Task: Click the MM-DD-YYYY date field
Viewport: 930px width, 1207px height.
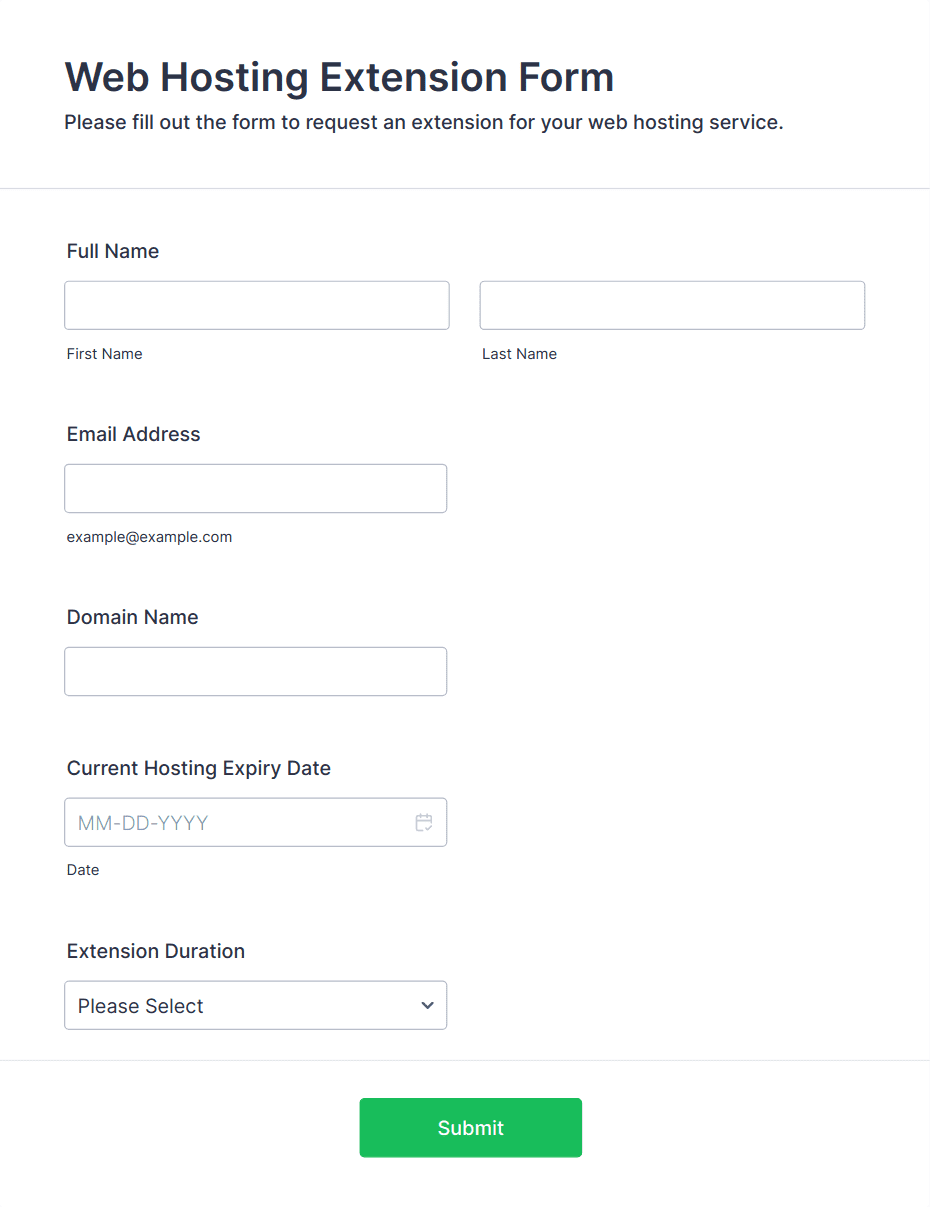Action: pyautogui.click(x=255, y=822)
